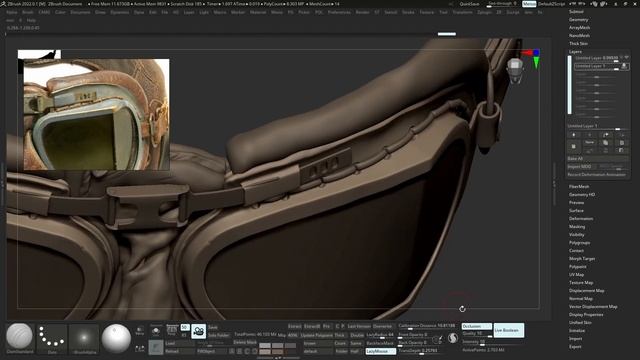Click the light gray color swatch in bottom shelf
Screen dimensions: 640x360
pos(265,346)
